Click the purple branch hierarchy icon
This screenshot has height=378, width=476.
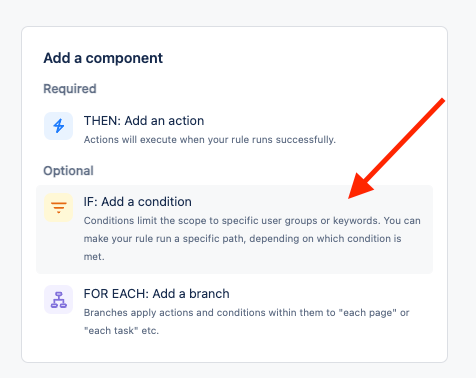59,299
